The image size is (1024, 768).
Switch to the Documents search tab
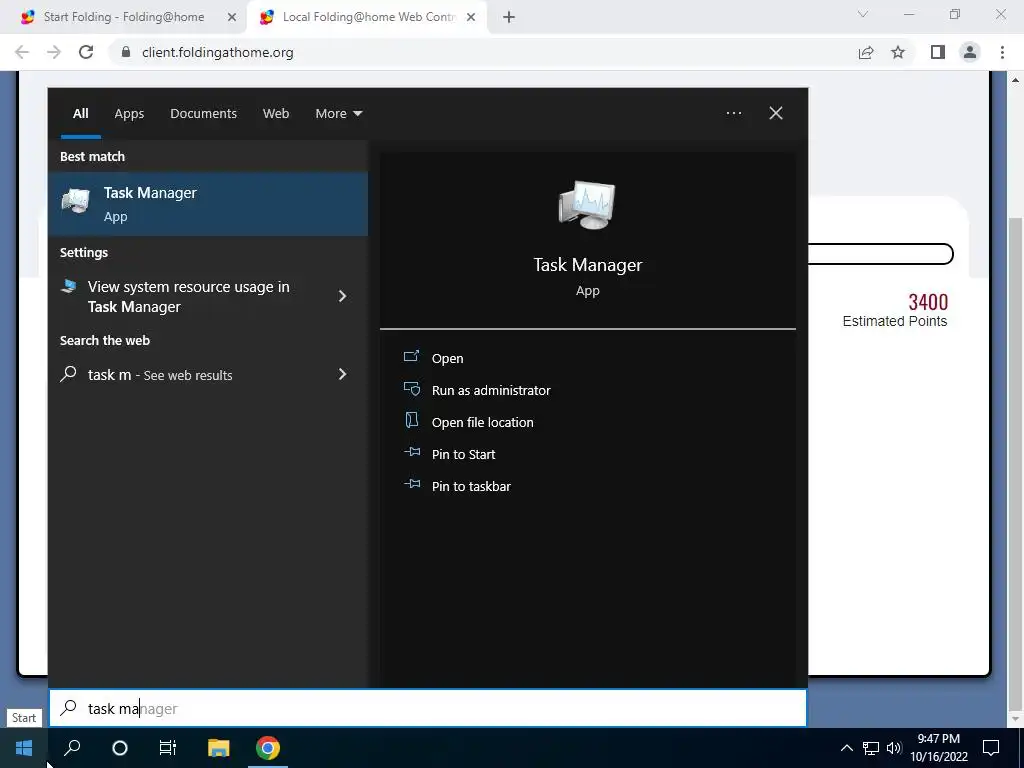click(203, 114)
